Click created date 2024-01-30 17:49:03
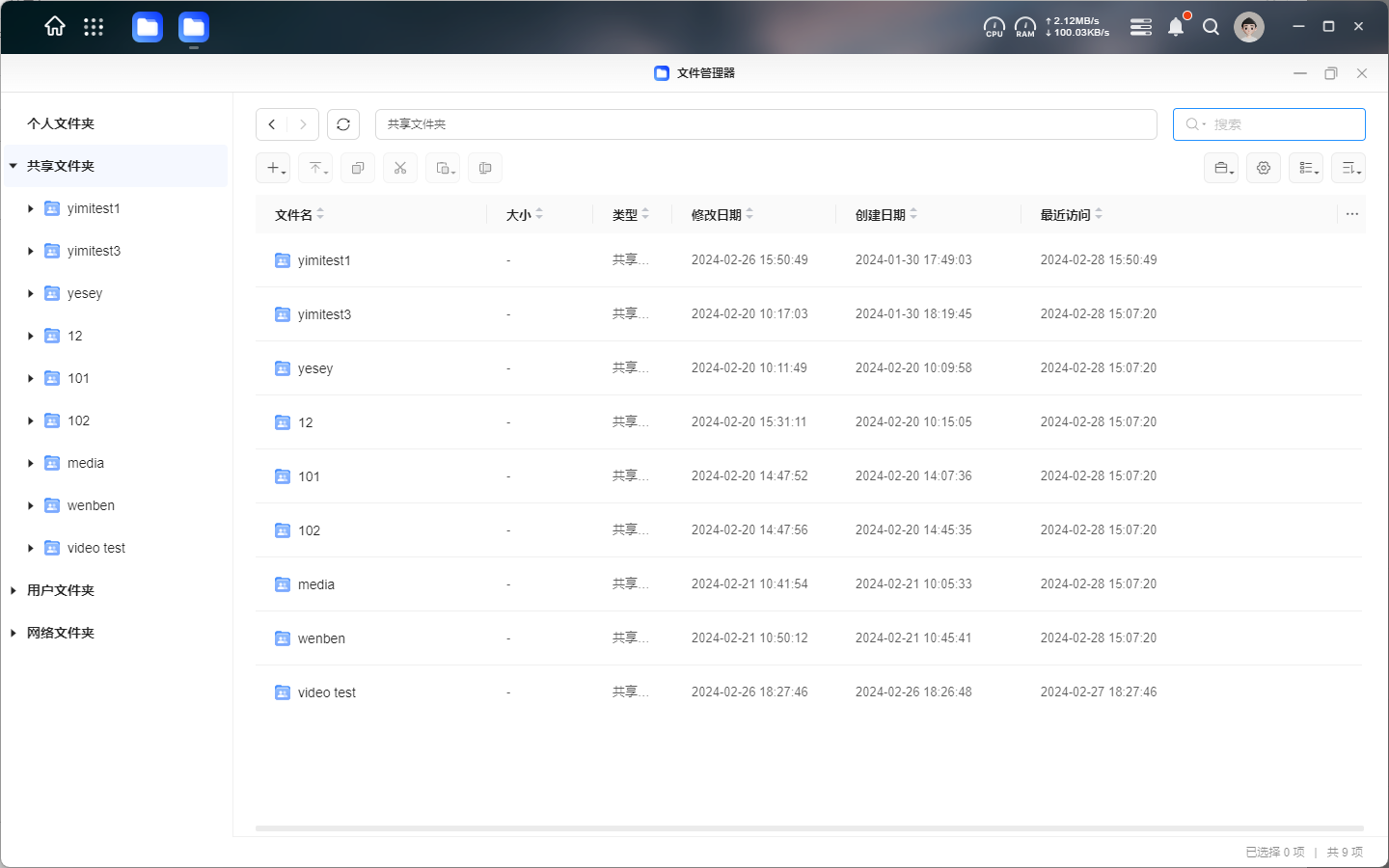The width and height of the screenshot is (1389, 868). (x=913, y=260)
